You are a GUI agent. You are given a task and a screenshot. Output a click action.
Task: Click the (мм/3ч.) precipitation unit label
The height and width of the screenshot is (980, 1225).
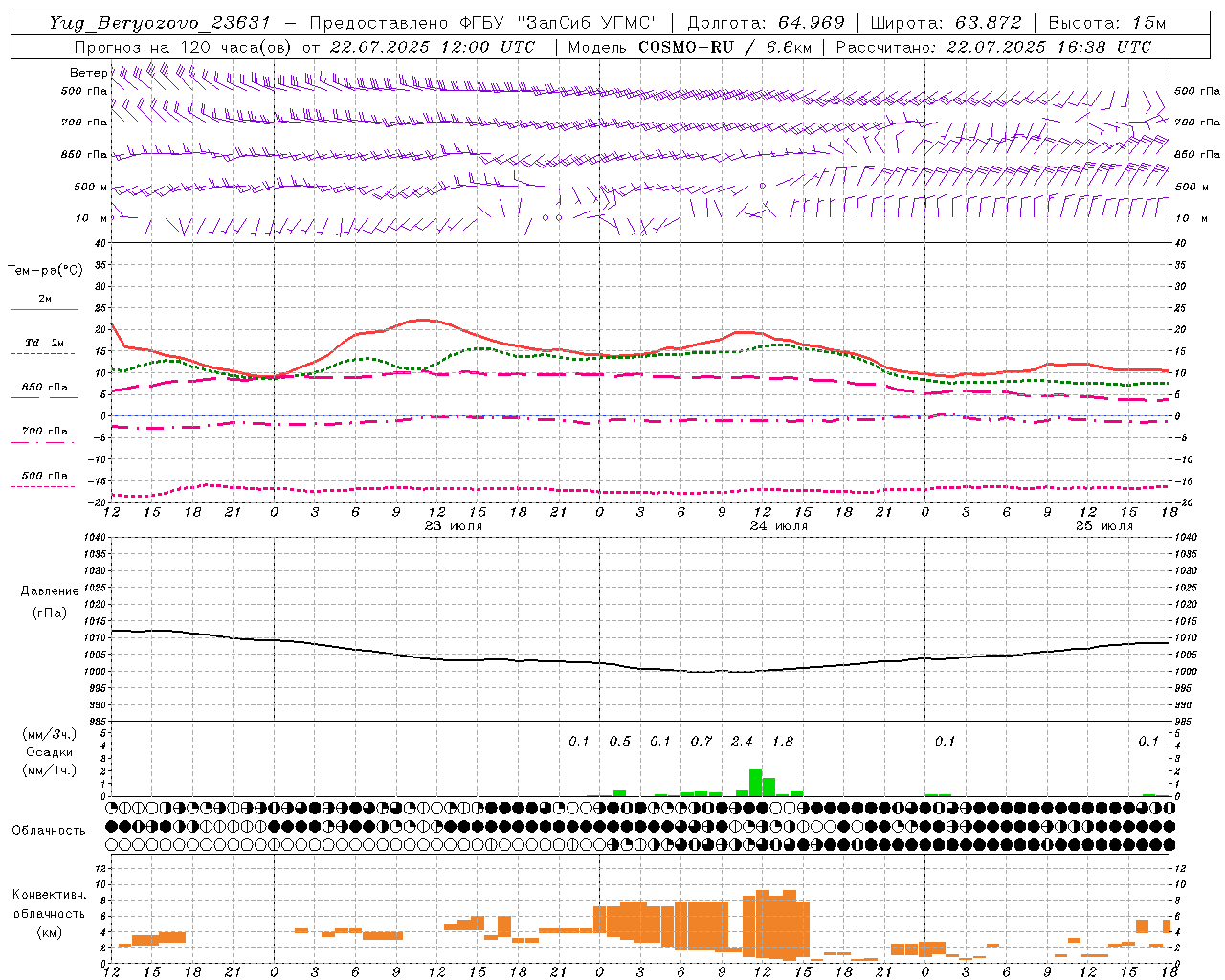[49, 735]
